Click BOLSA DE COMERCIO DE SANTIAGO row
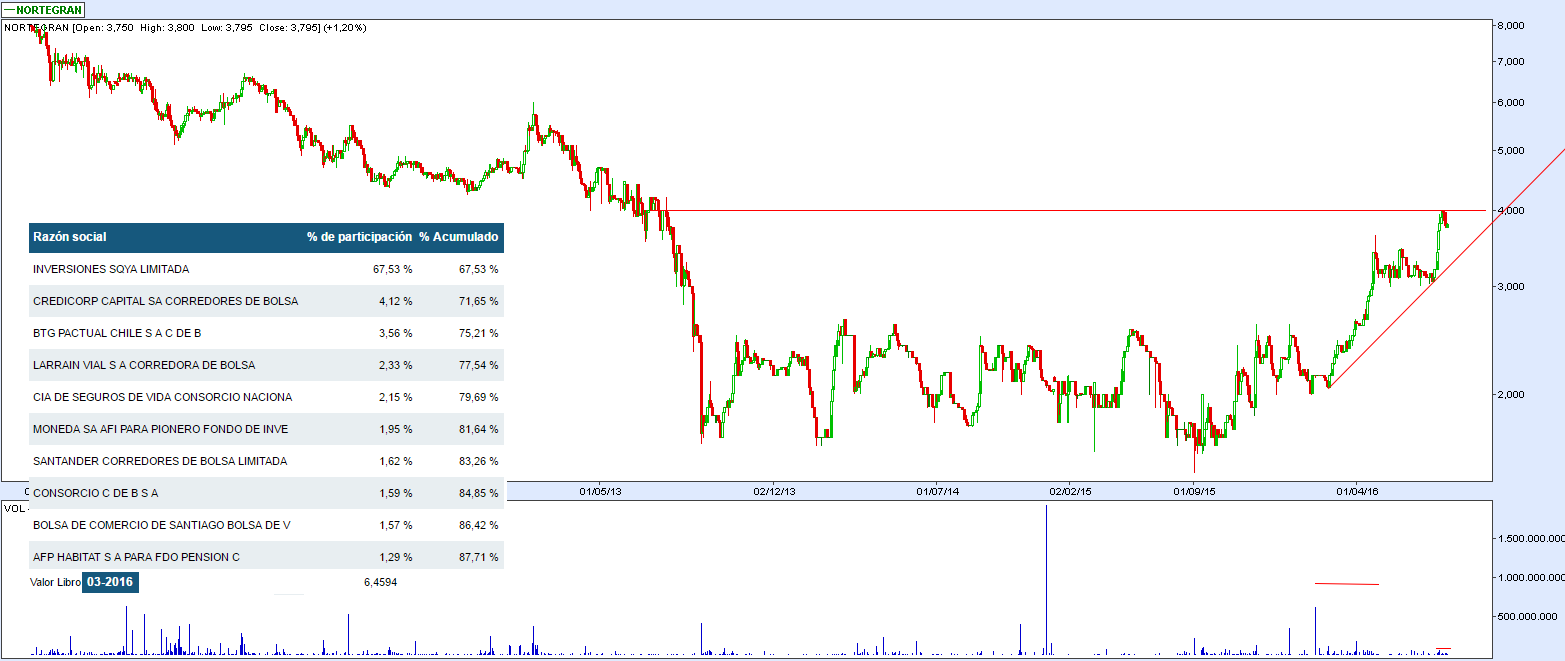The image size is (1565, 661). pos(267,525)
